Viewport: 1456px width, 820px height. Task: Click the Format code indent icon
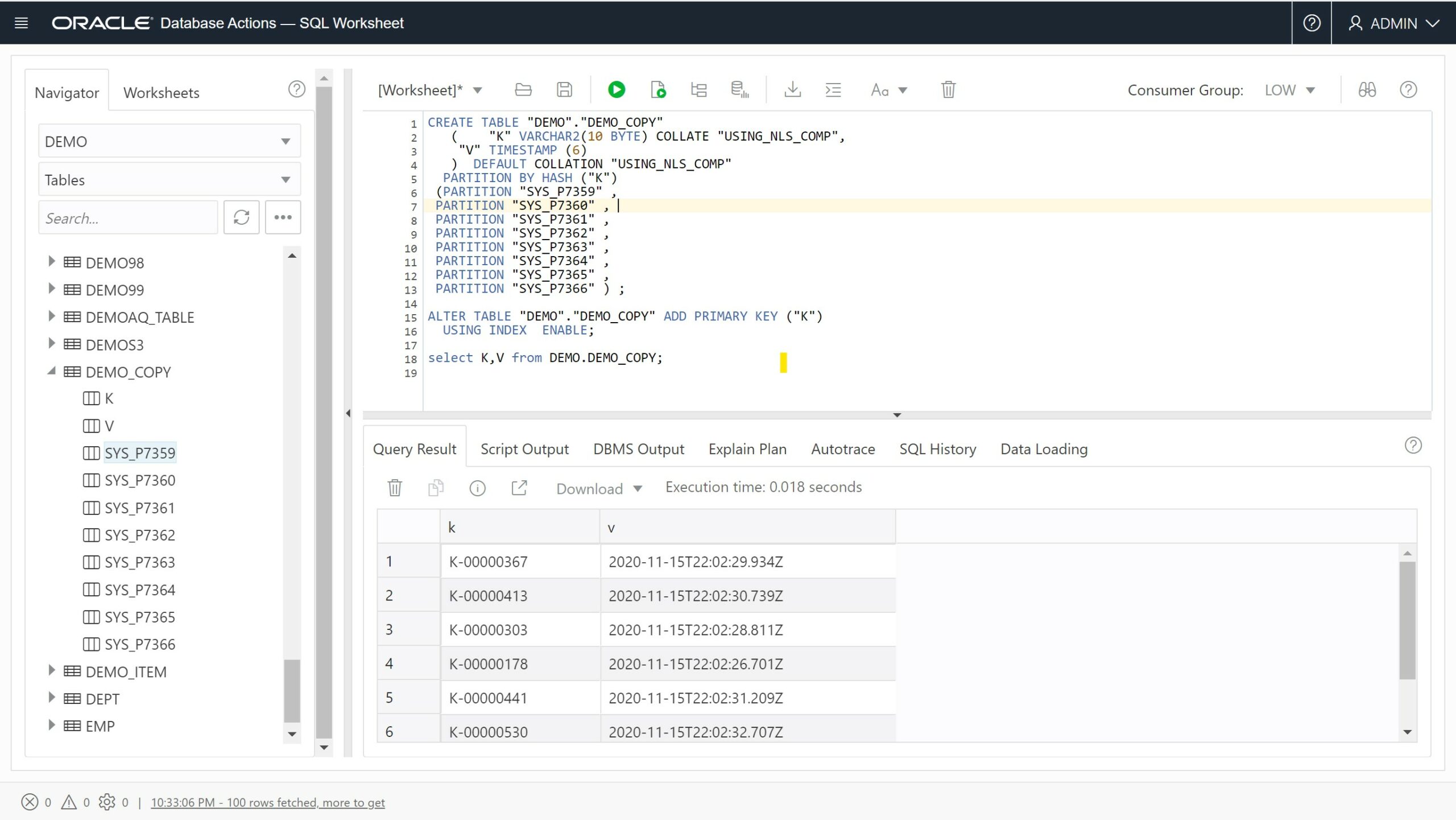tap(833, 90)
